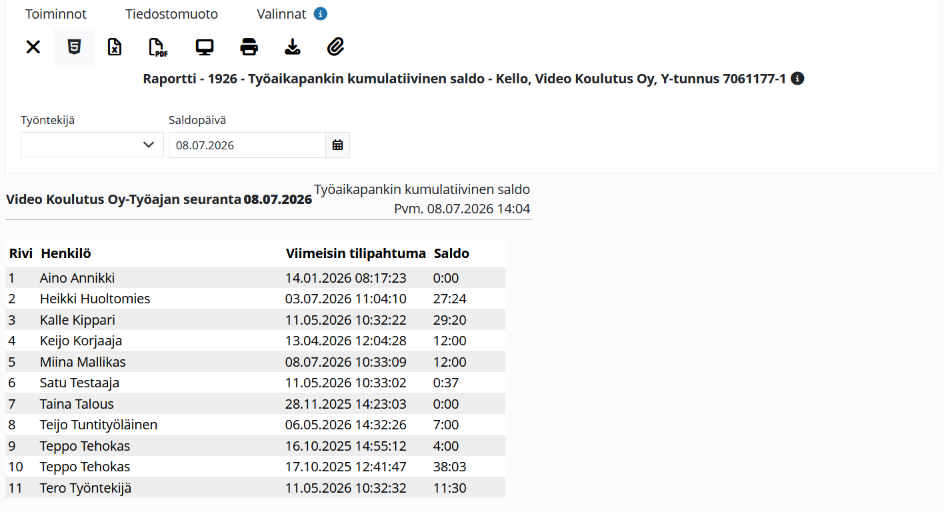Open info icon after the Y-tunnus report title
Viewport: 944px width, 513px height.
[x=797, y=79]
